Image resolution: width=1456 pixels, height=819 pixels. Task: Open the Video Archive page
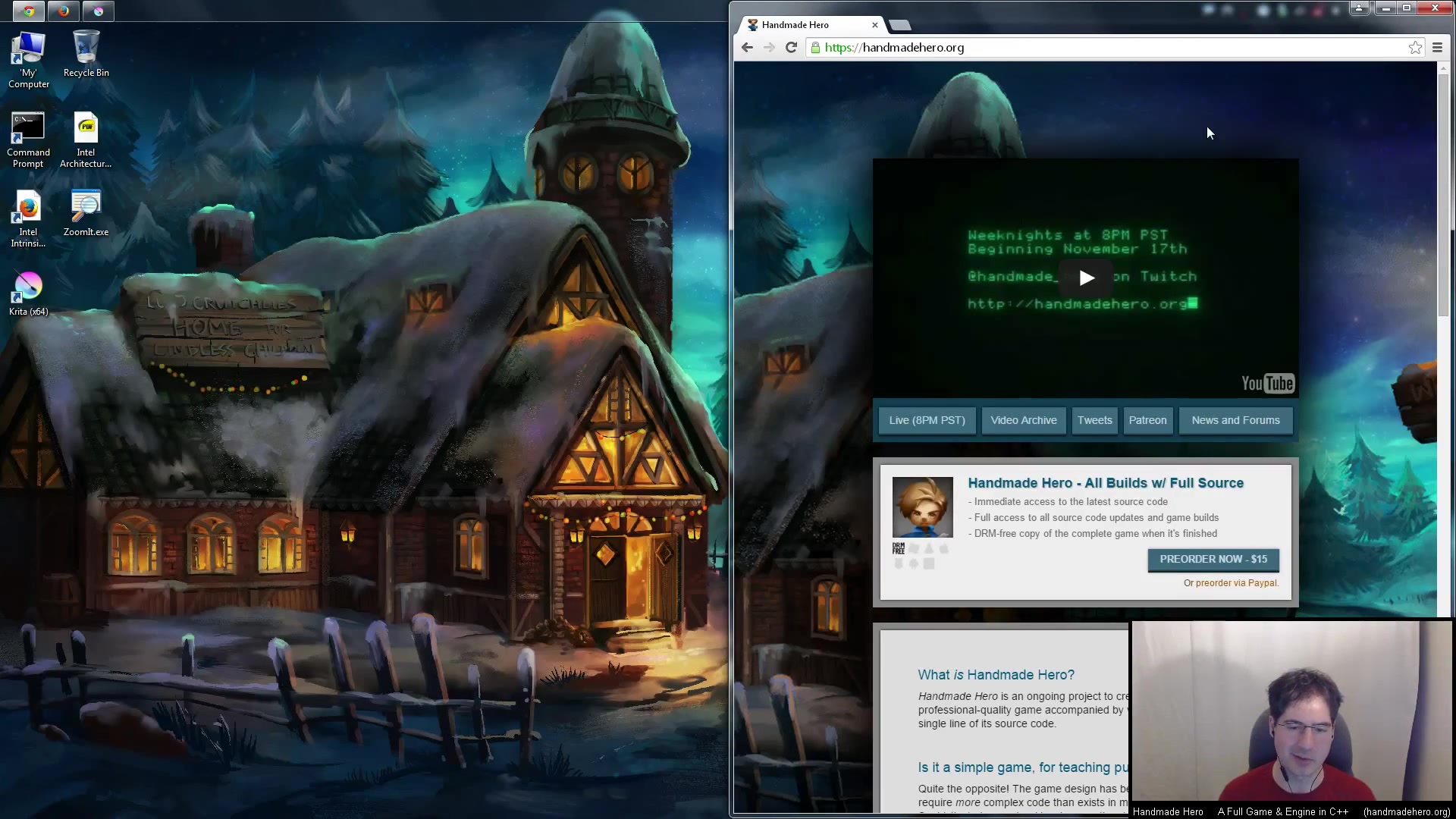(1023, 420)
